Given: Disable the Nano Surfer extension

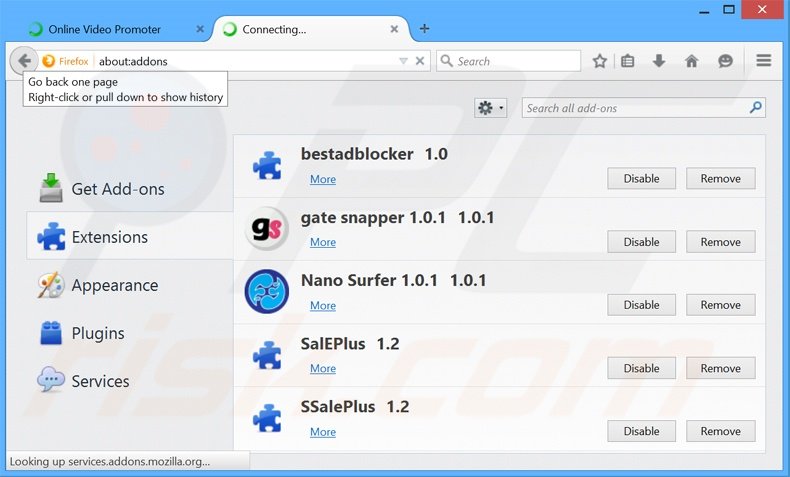Looking at the screenshot, I should pos(641,305).
